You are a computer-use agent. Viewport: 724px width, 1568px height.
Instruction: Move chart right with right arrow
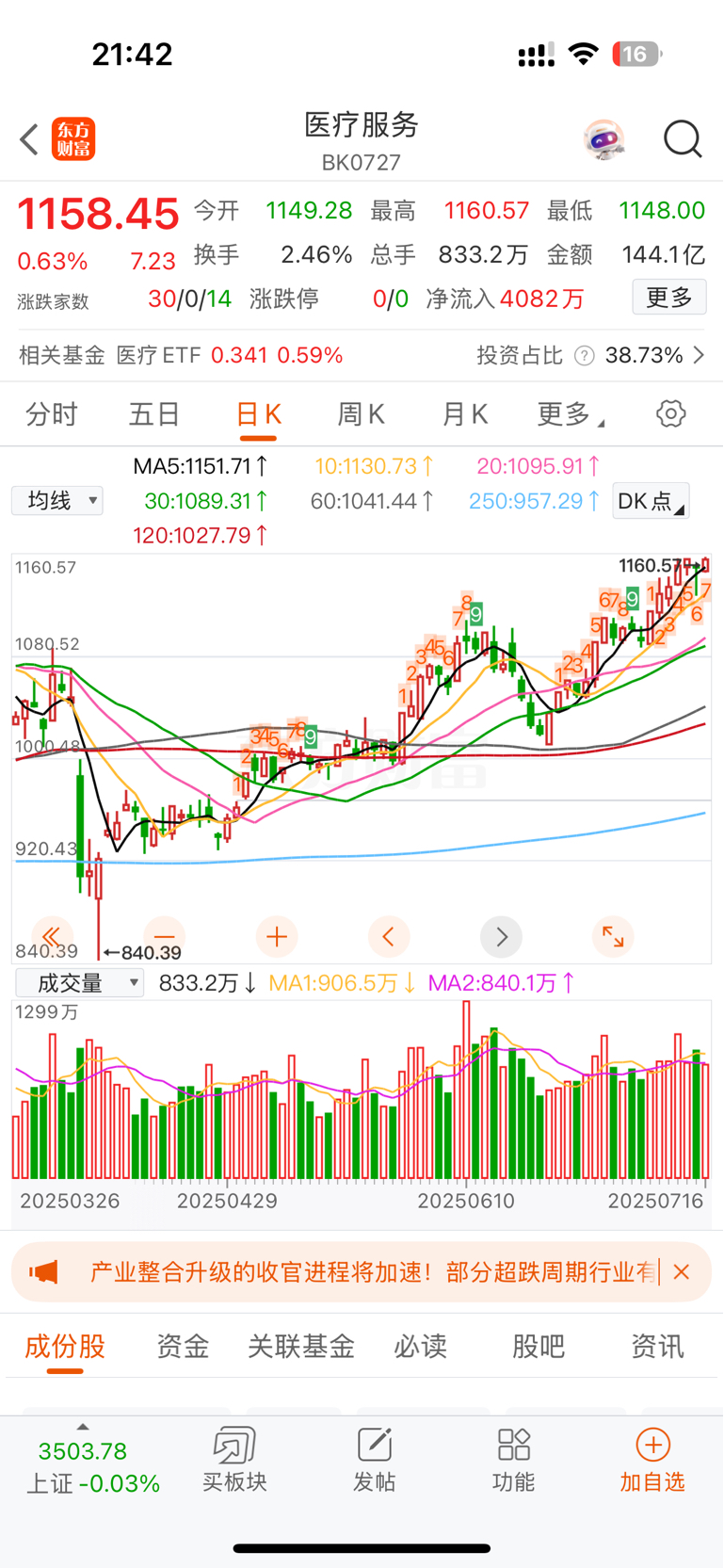[501, 936]
